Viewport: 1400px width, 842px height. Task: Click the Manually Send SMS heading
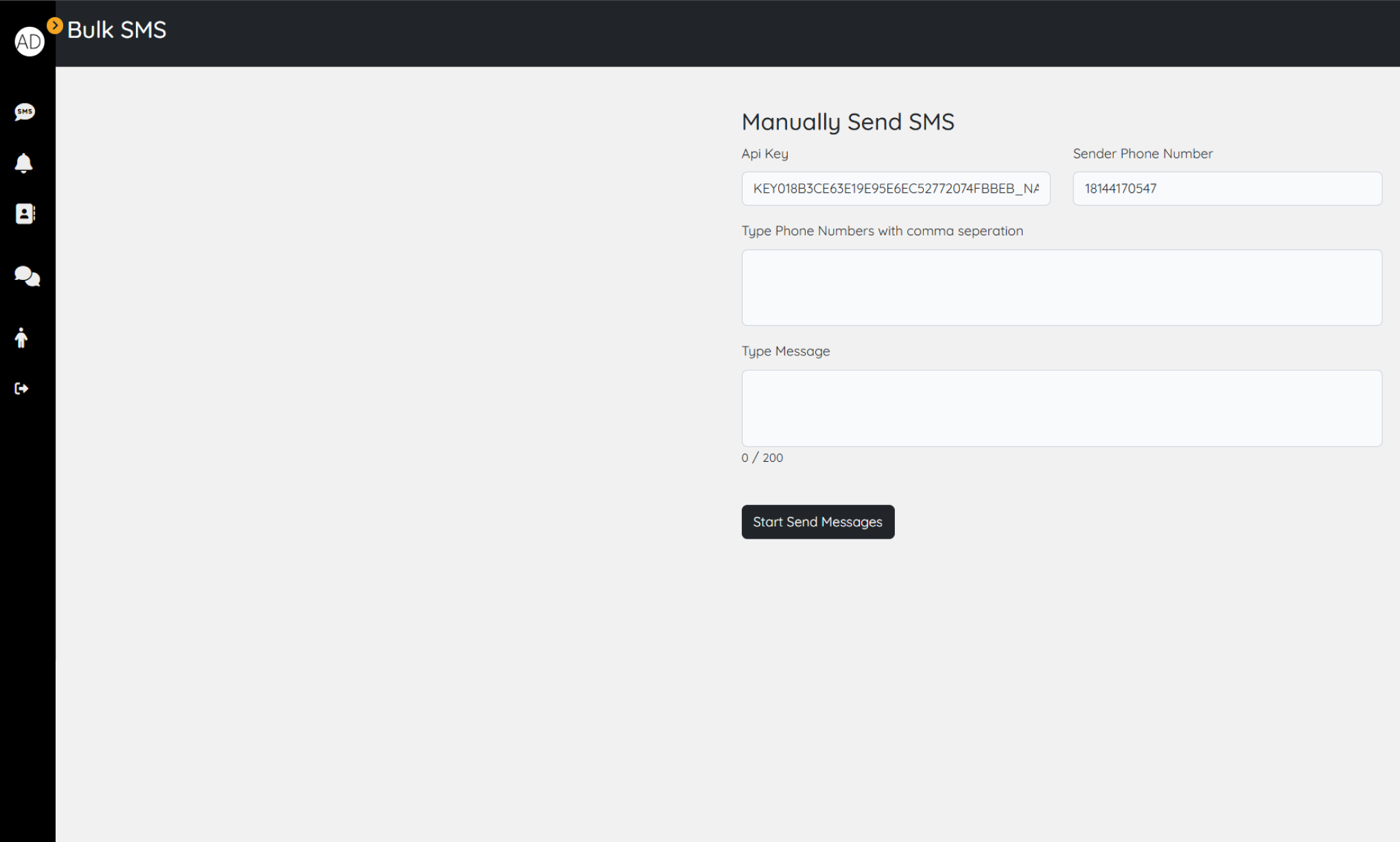pos(848,122)
